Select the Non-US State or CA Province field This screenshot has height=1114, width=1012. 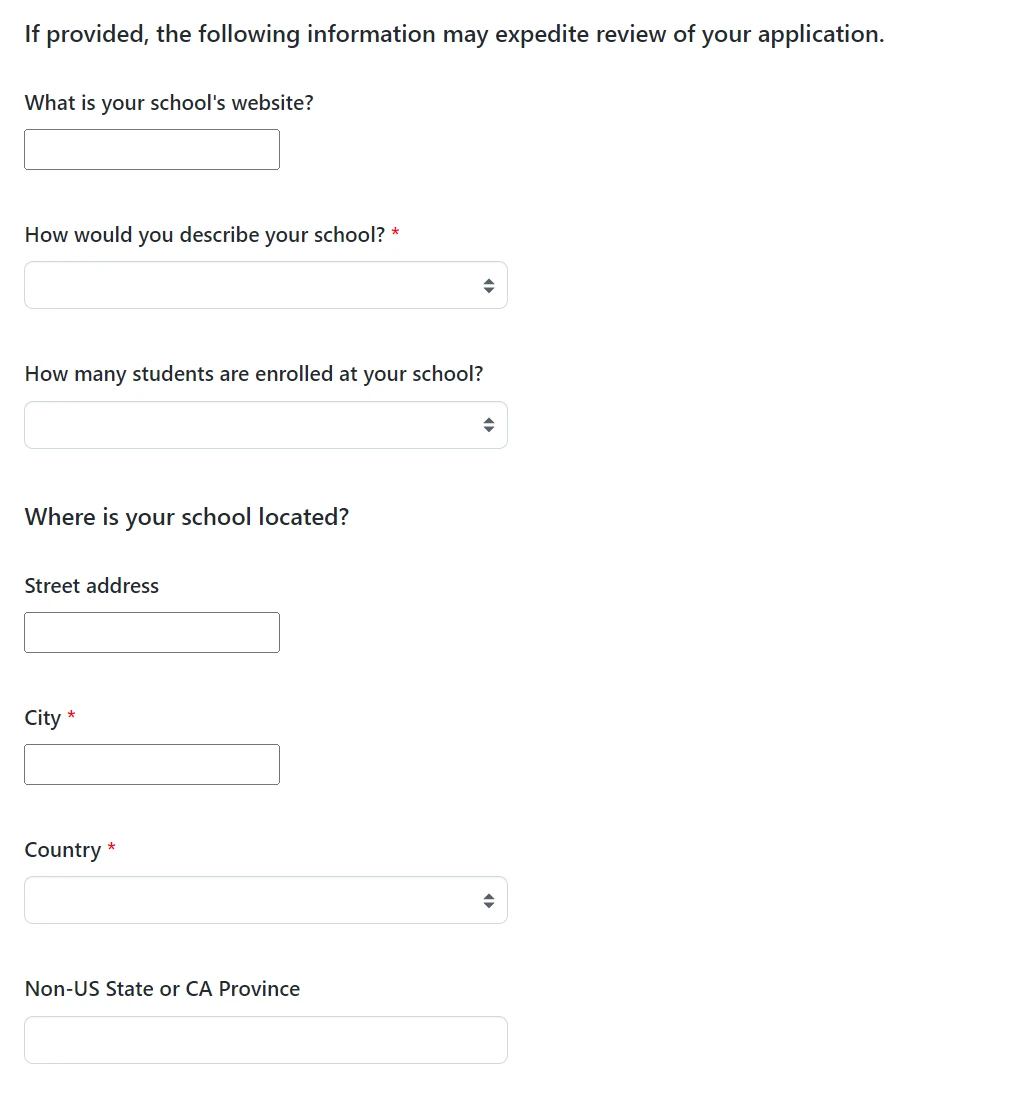pos(266,1040)
